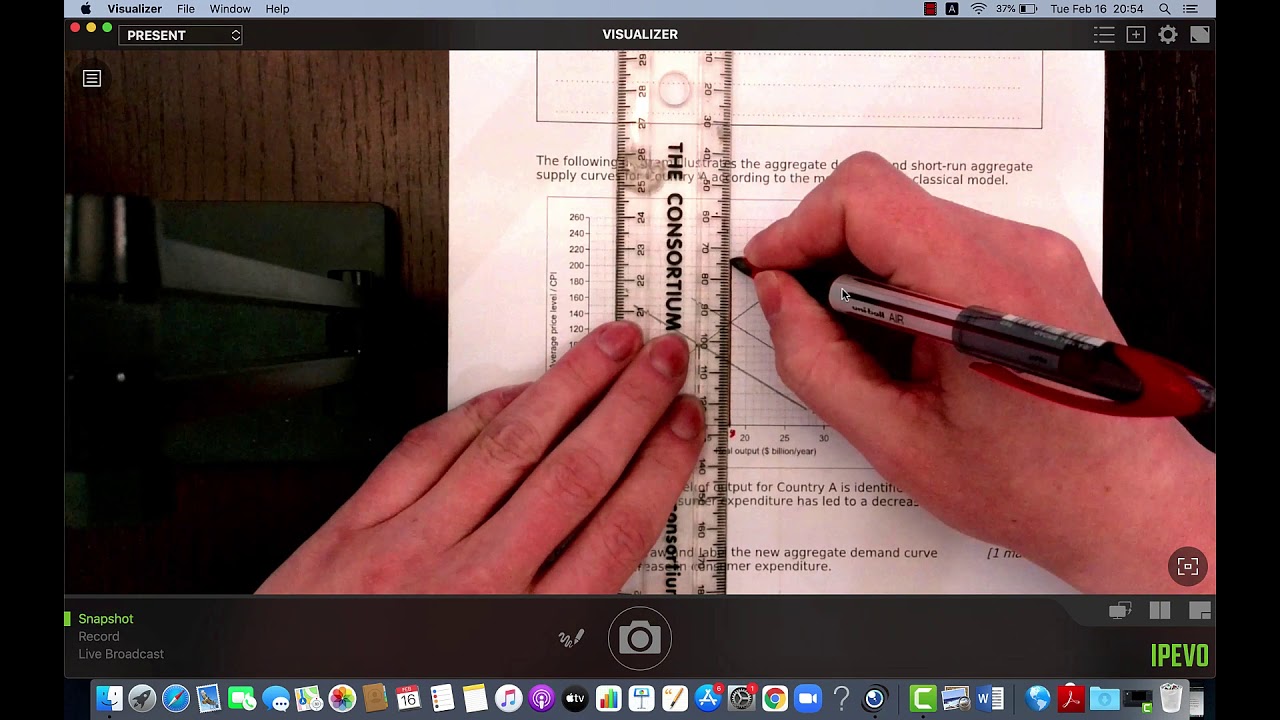The image size is (1280, 720).
Task: Click the Wi-Fi status icon
Action: coord(978,9)
